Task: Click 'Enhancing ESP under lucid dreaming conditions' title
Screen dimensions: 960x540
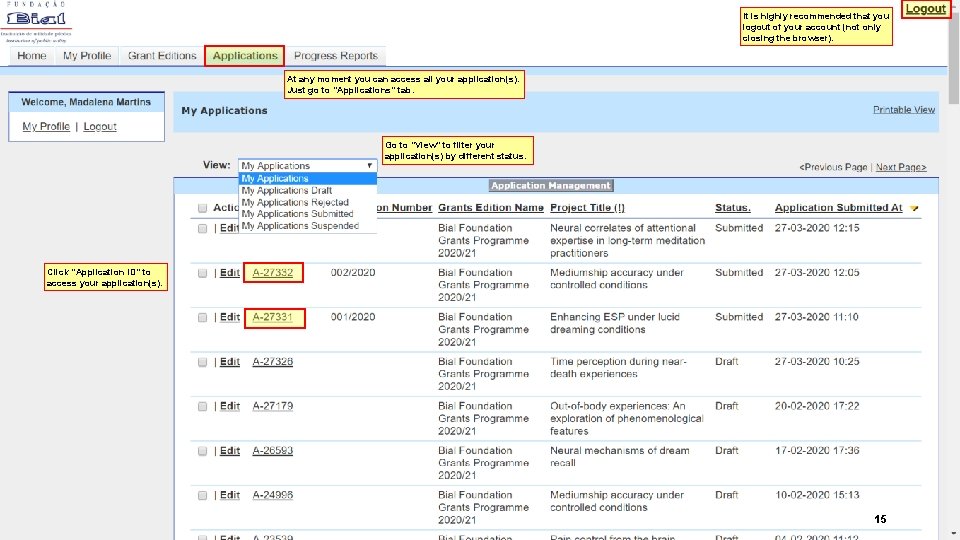Action: (615, 323)
